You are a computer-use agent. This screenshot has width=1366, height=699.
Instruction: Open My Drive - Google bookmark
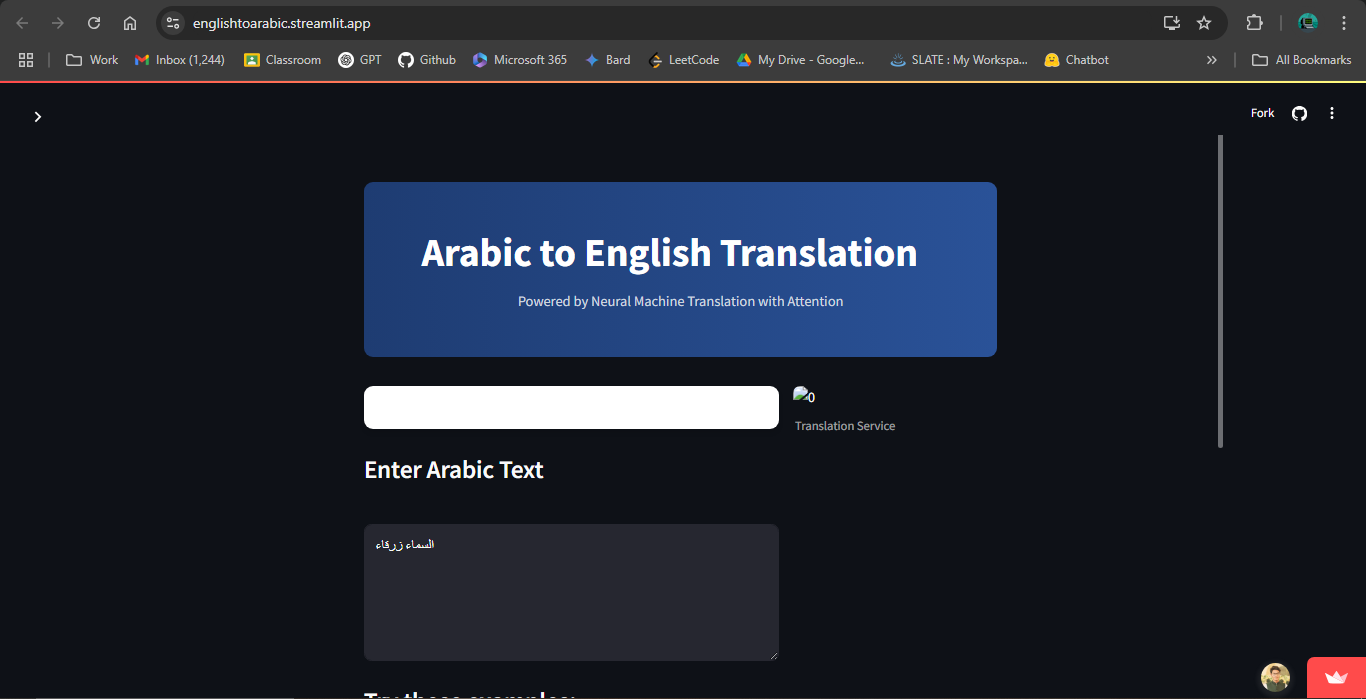801,59
